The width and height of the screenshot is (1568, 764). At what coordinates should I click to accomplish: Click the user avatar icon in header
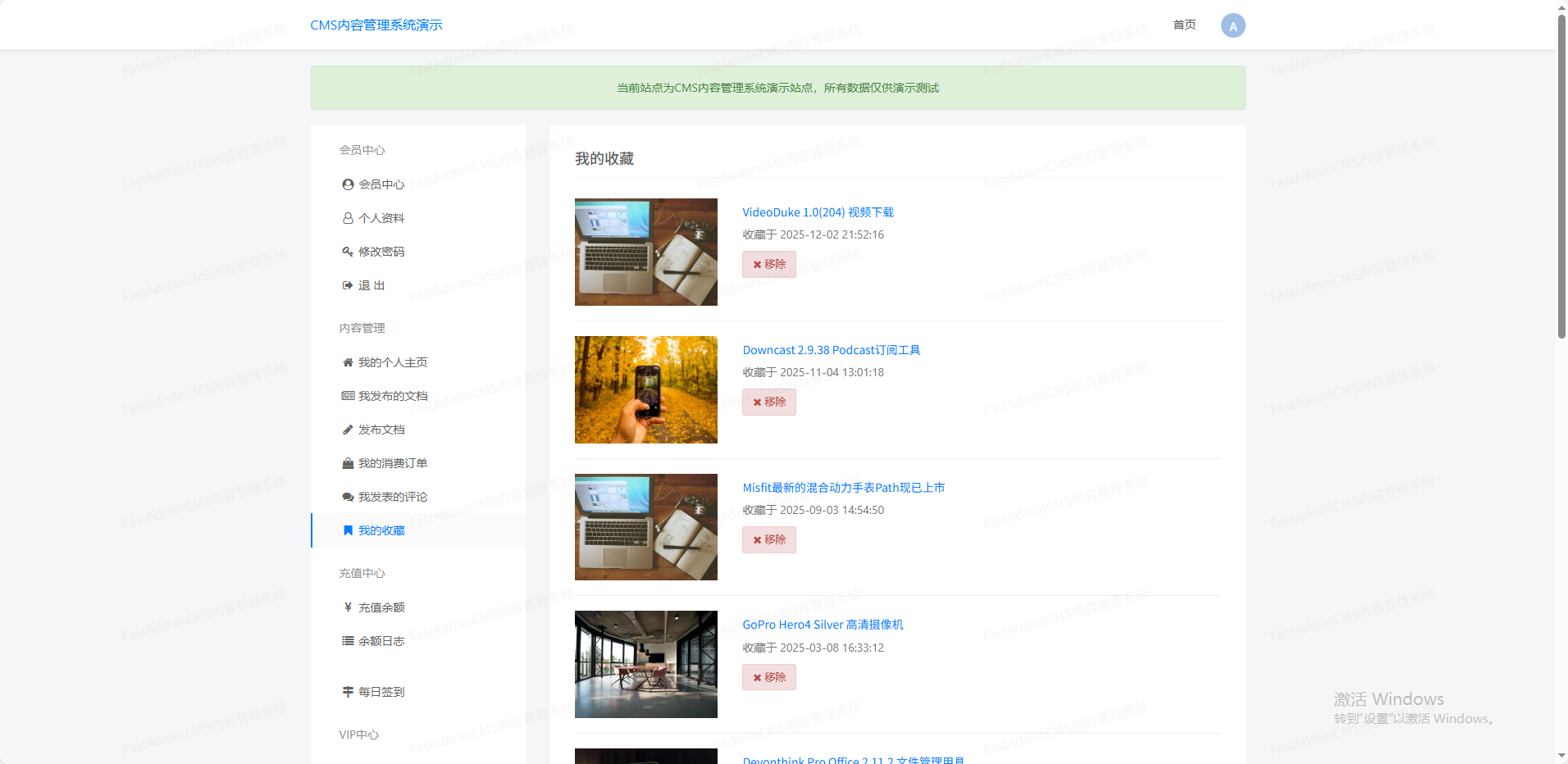click(x=1233, y=25)
